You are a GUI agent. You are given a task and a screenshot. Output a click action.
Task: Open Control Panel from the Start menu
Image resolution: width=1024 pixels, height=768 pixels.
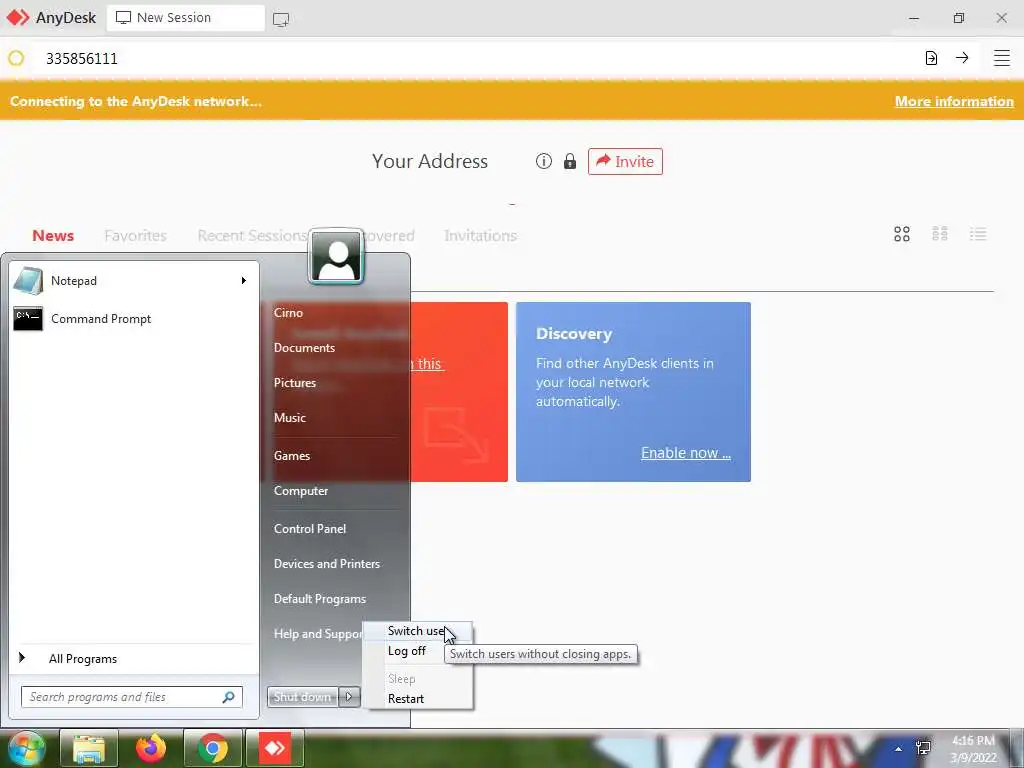pyautogui.click(x=310, y=529)
